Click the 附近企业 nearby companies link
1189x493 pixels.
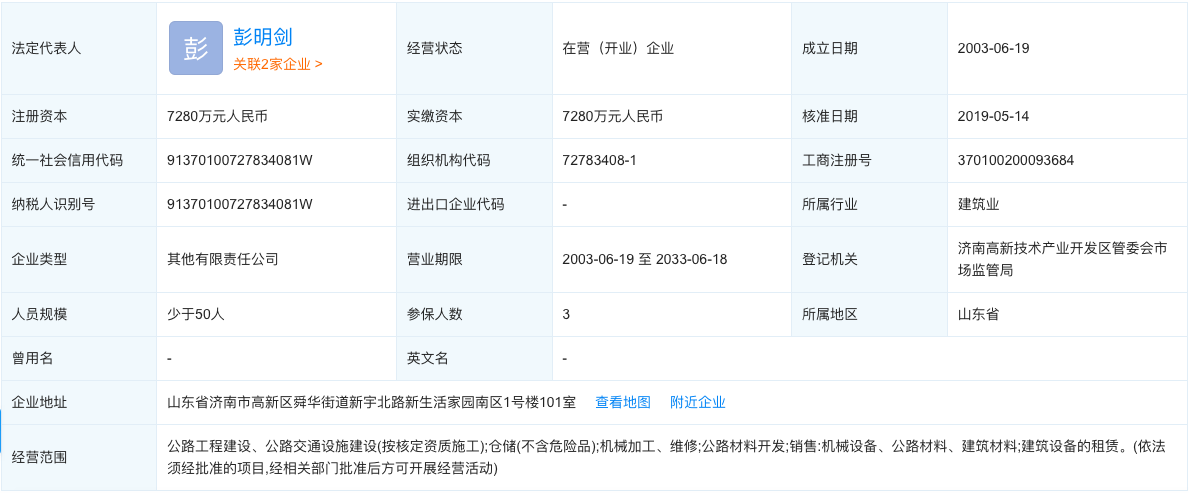pyautogui.click(x=697, y=402)
